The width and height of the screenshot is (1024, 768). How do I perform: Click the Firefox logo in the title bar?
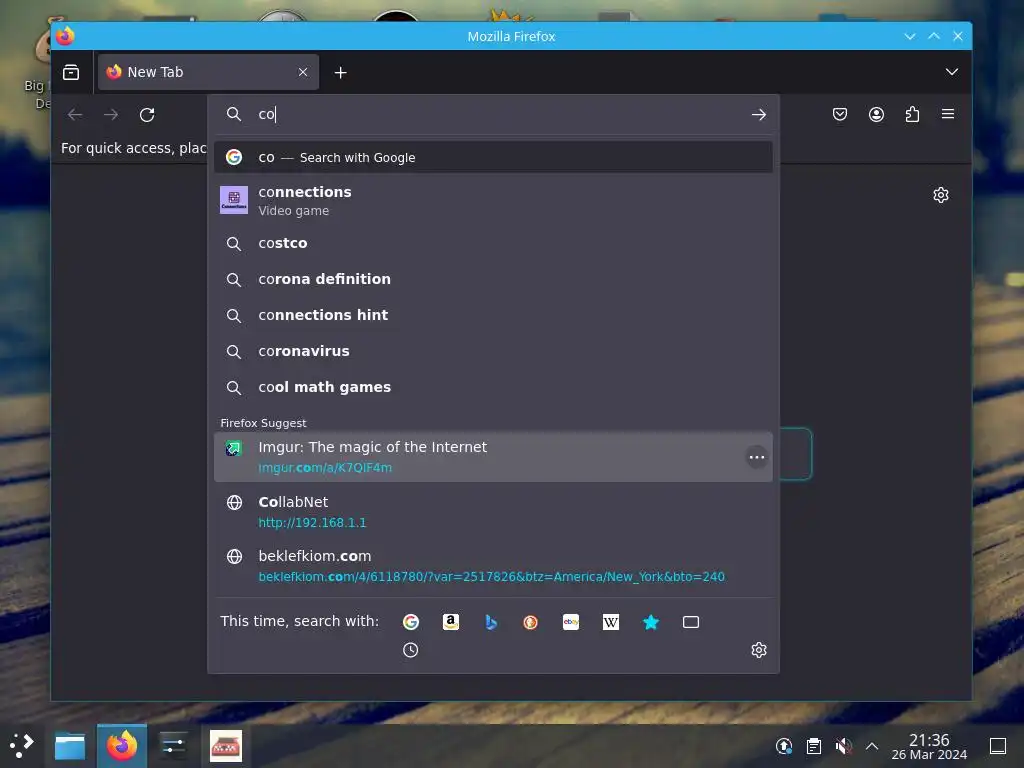coord(65,36)
